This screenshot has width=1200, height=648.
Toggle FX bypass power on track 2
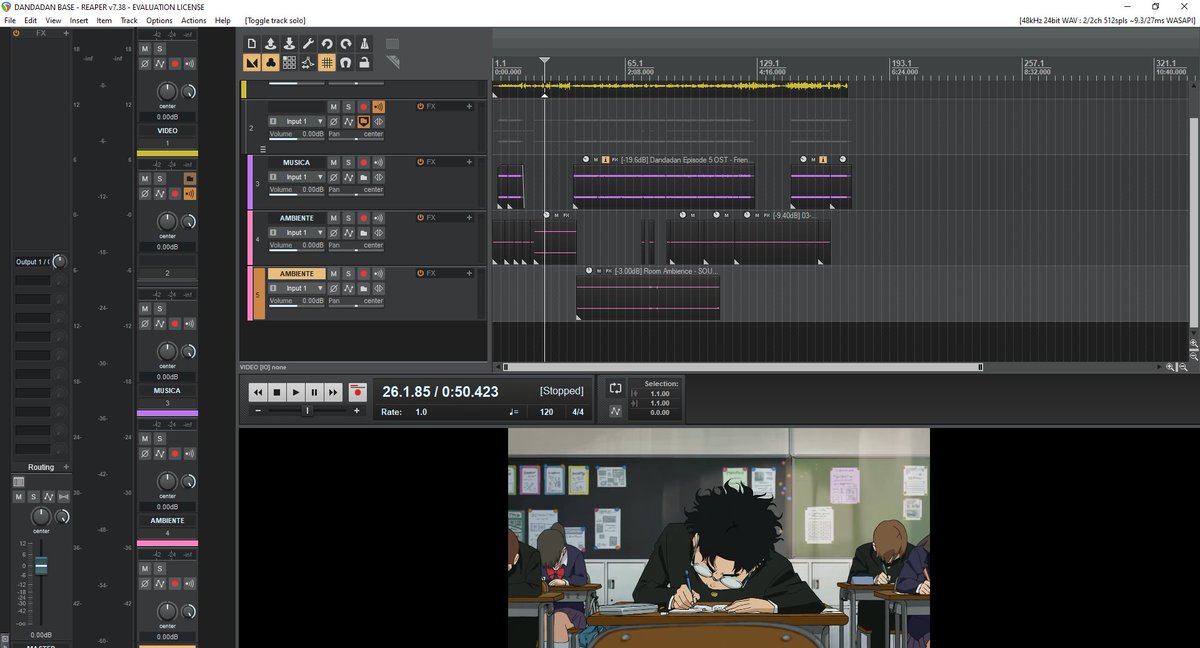point(420,106)
